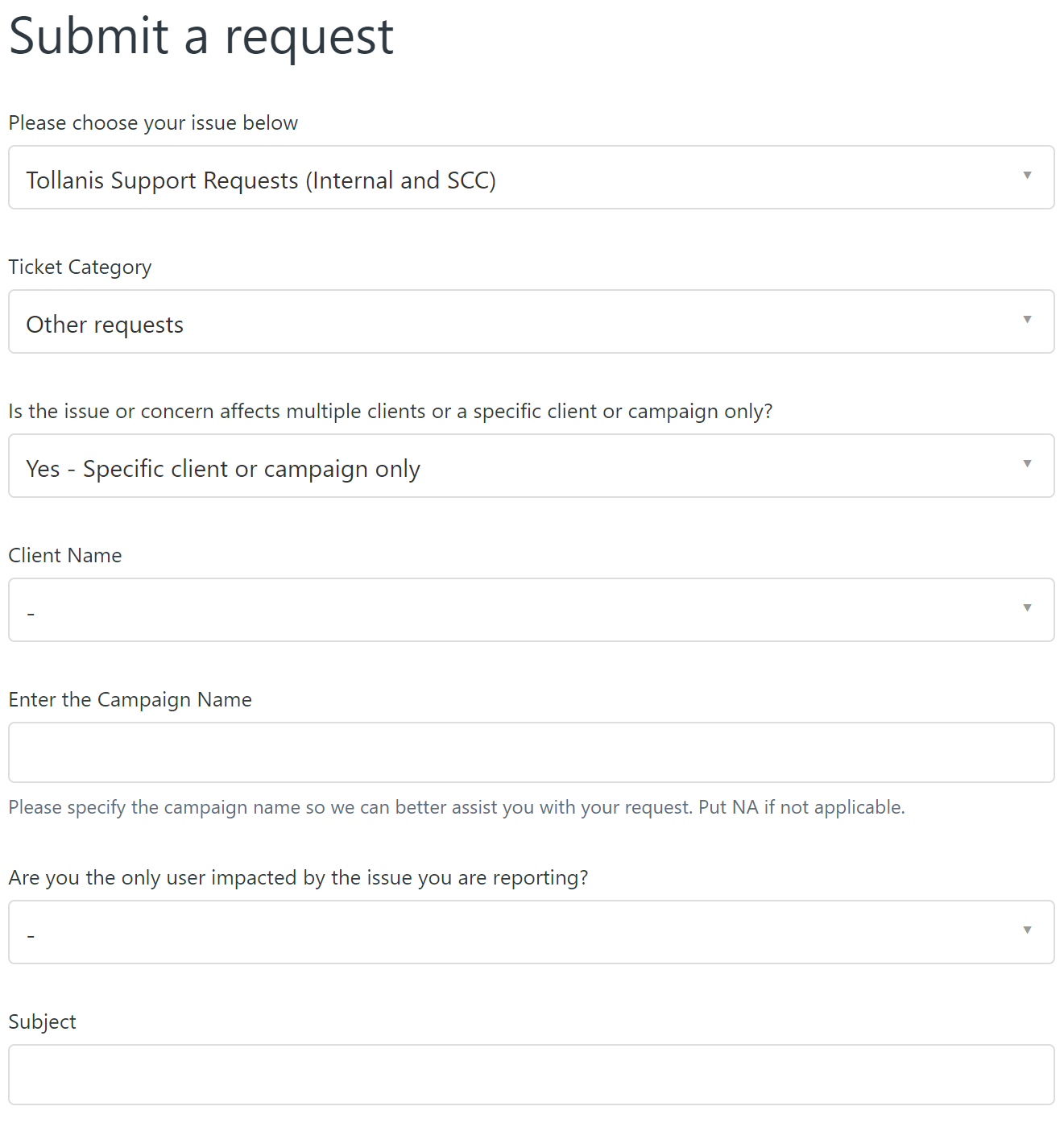Viewport: 1064px width, 1127px height.
Task: Click the 'Please choose your issue below' label
Action: (153, 123)
